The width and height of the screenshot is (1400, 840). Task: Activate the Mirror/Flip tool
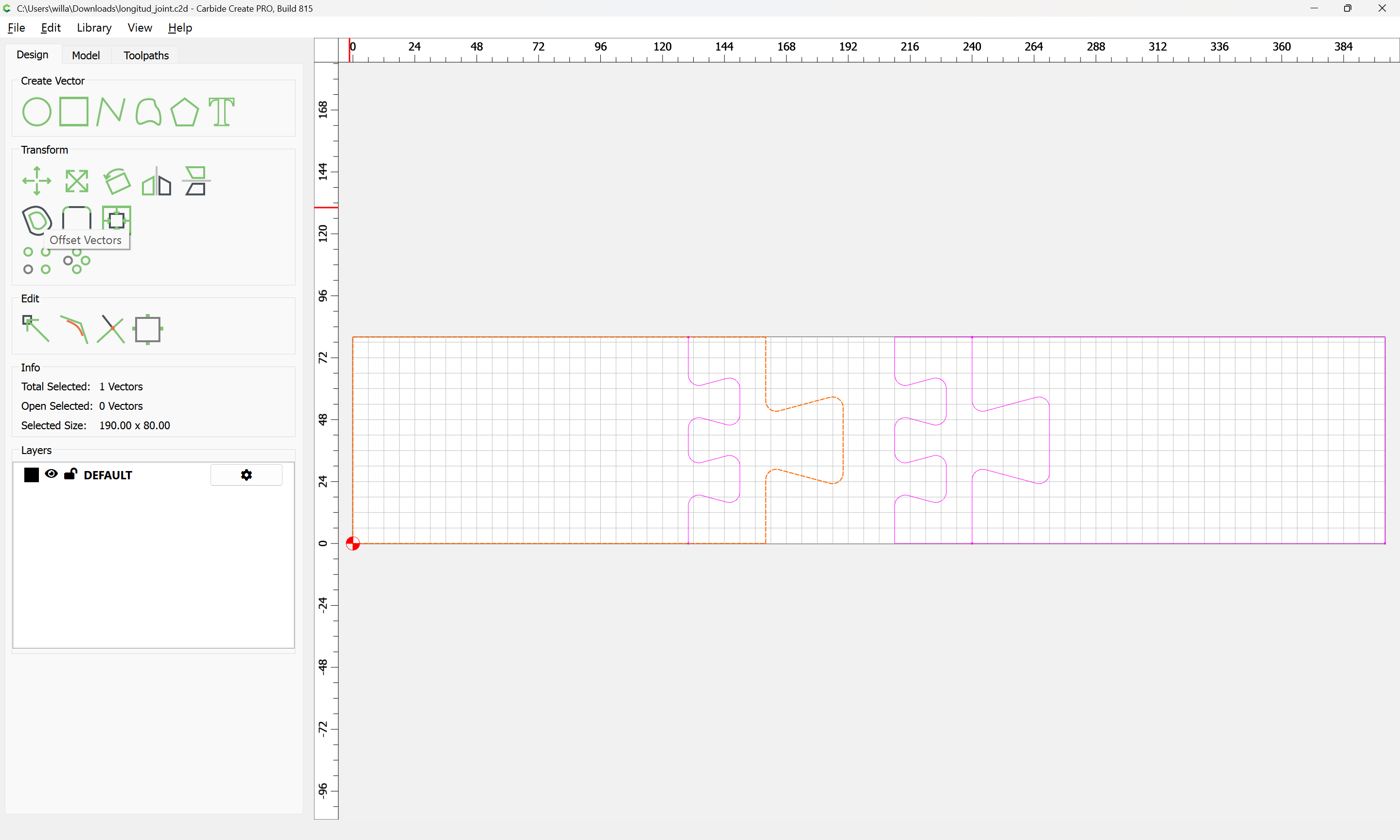tap(156, 181)
